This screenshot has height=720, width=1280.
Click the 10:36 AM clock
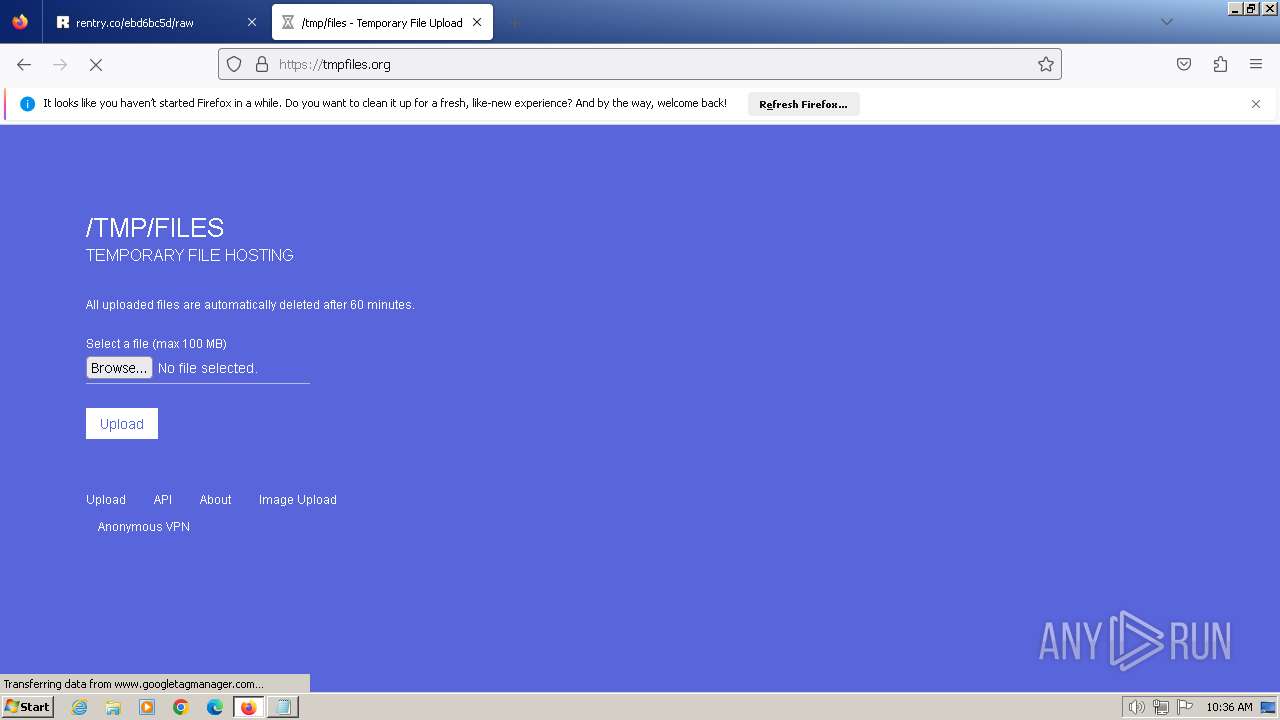tap(1229, 707)
